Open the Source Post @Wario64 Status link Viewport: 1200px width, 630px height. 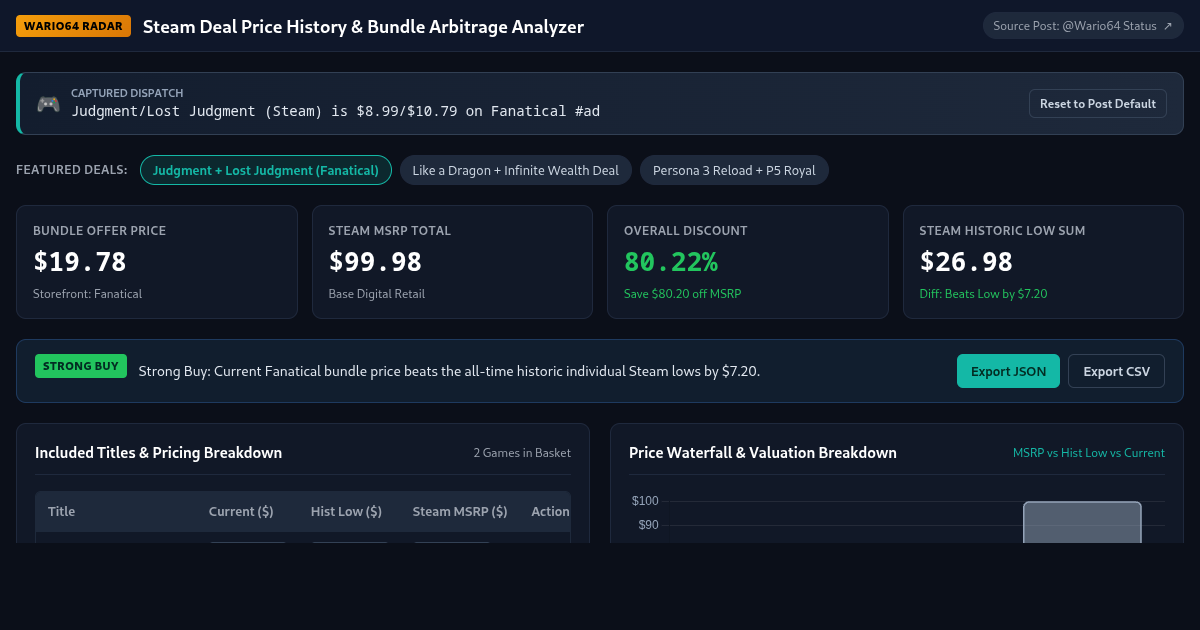1083,26
